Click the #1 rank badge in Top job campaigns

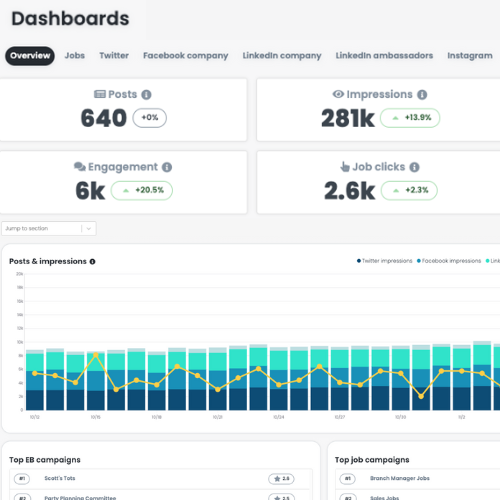point(348,479)
